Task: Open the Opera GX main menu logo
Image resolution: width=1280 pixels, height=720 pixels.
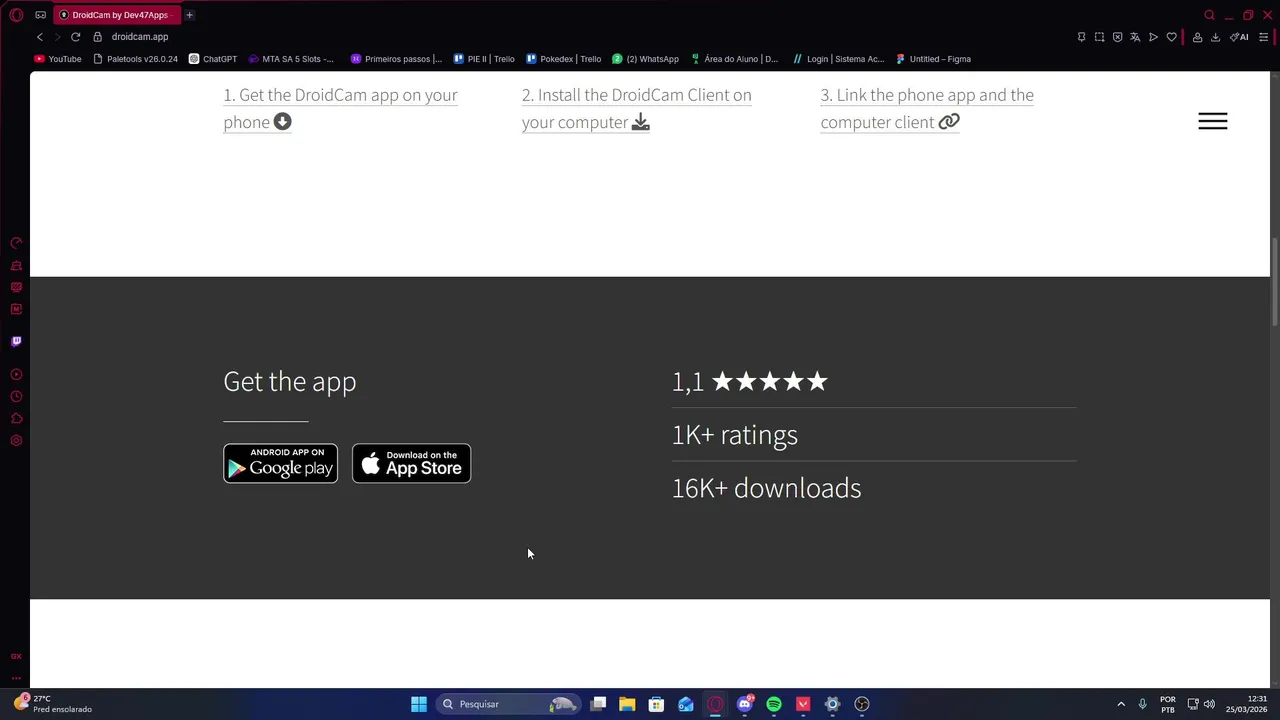Action: tap(16, 15)
